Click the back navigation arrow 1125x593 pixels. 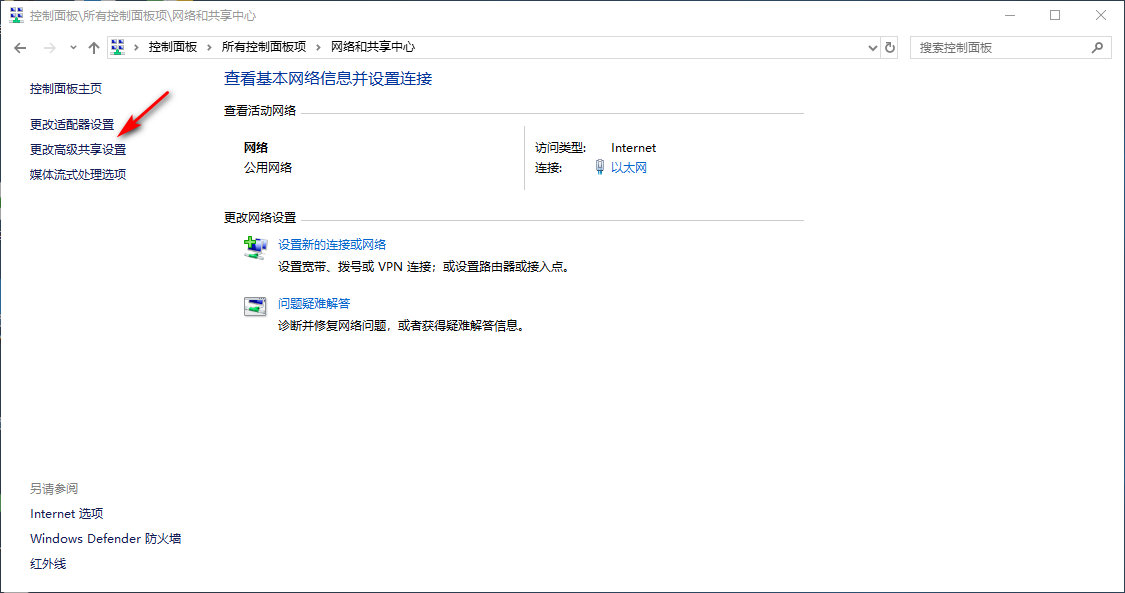tap(20, 47)
